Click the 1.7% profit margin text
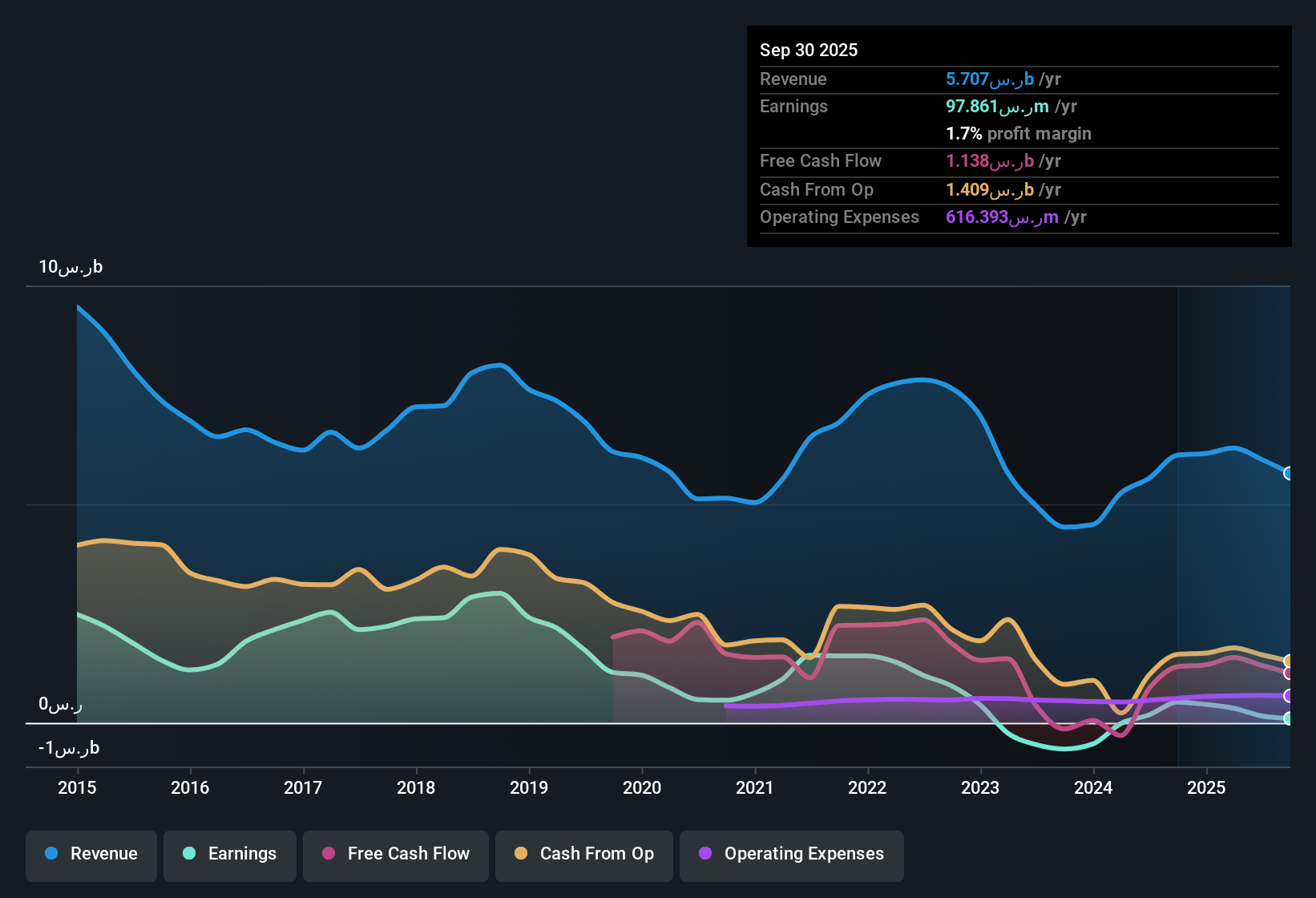 coord(1018,134)
